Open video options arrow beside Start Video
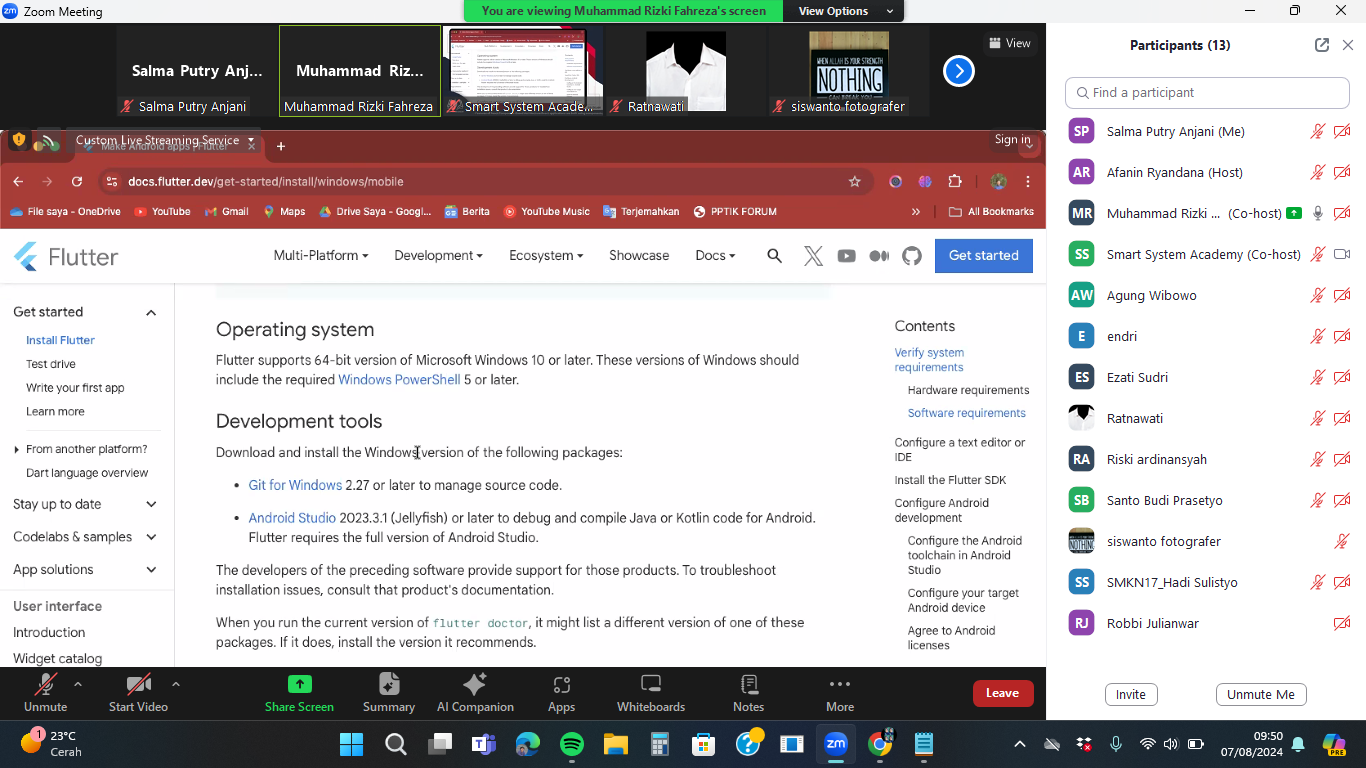1366x768 pixels. 176,685
